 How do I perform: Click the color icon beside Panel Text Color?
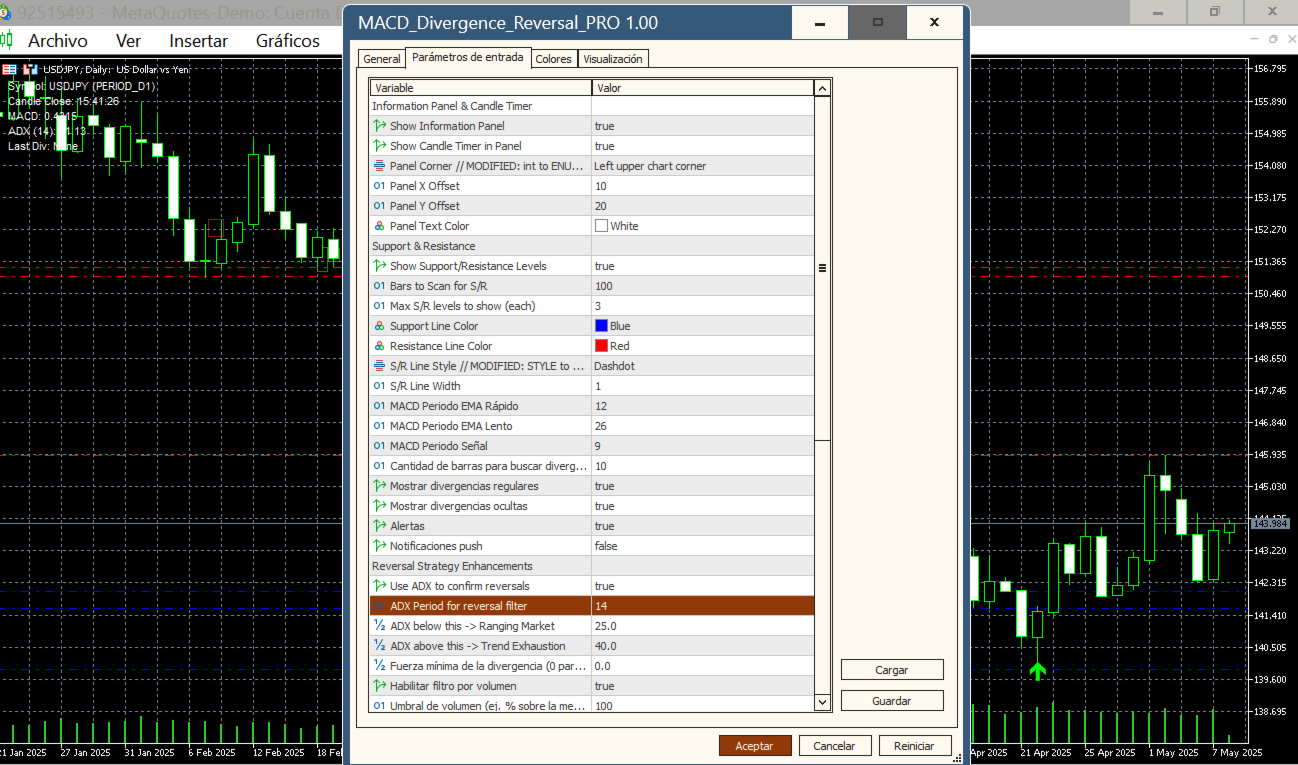point(379,226)
